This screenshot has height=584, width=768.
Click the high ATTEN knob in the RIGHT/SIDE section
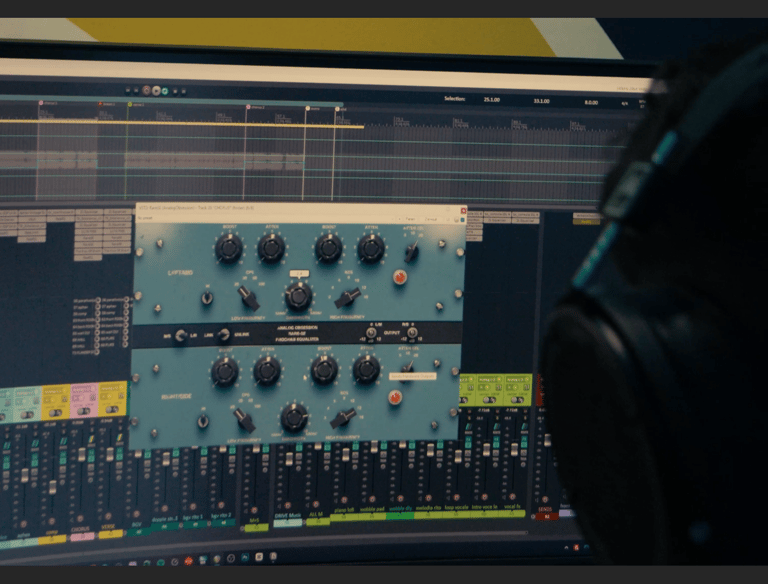pyautogui.click(x=366, y=370)
